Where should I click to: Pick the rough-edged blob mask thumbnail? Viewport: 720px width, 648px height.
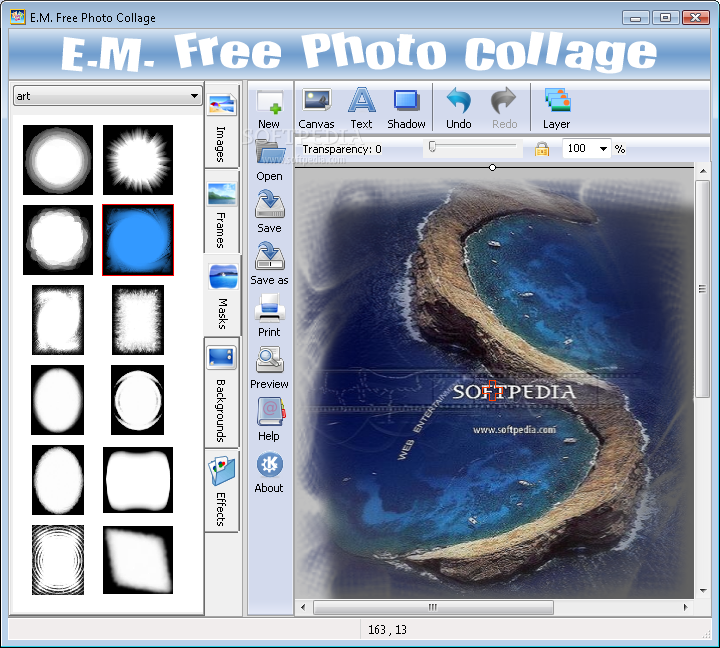58,240
